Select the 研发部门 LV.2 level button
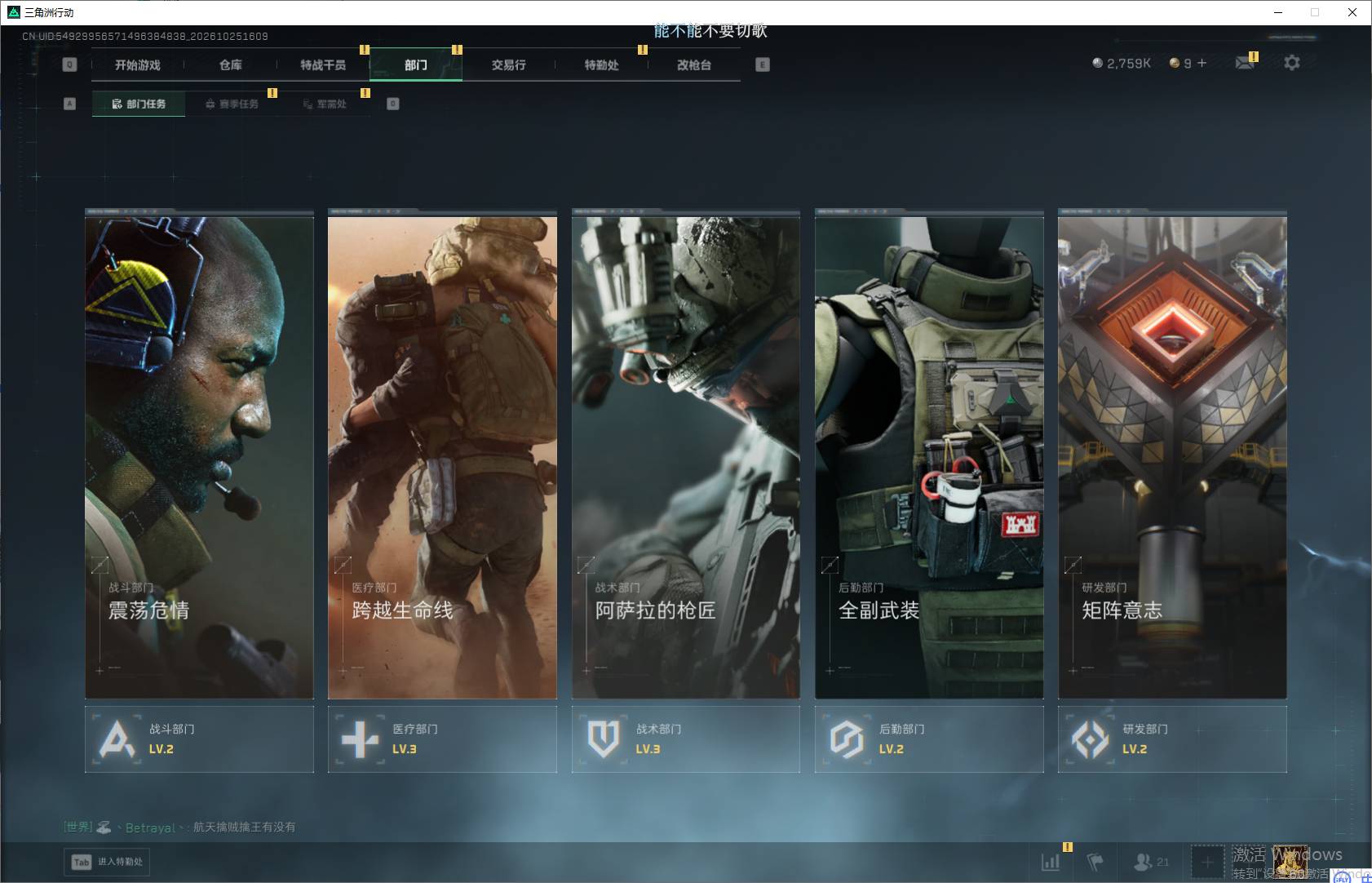This screenshot has height=883, width=1372. coord(1172,739)
